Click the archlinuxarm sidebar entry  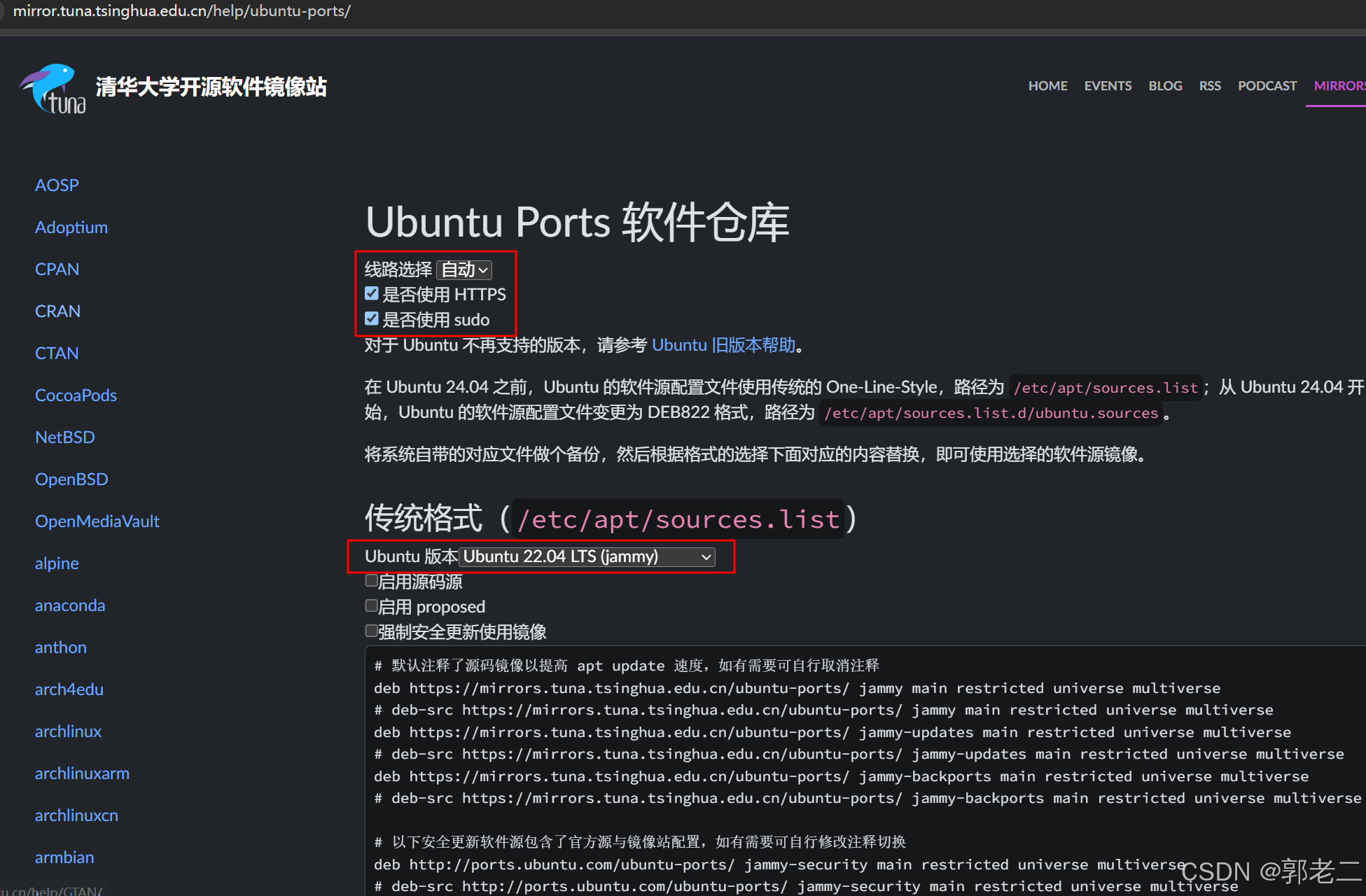(82, 773)
